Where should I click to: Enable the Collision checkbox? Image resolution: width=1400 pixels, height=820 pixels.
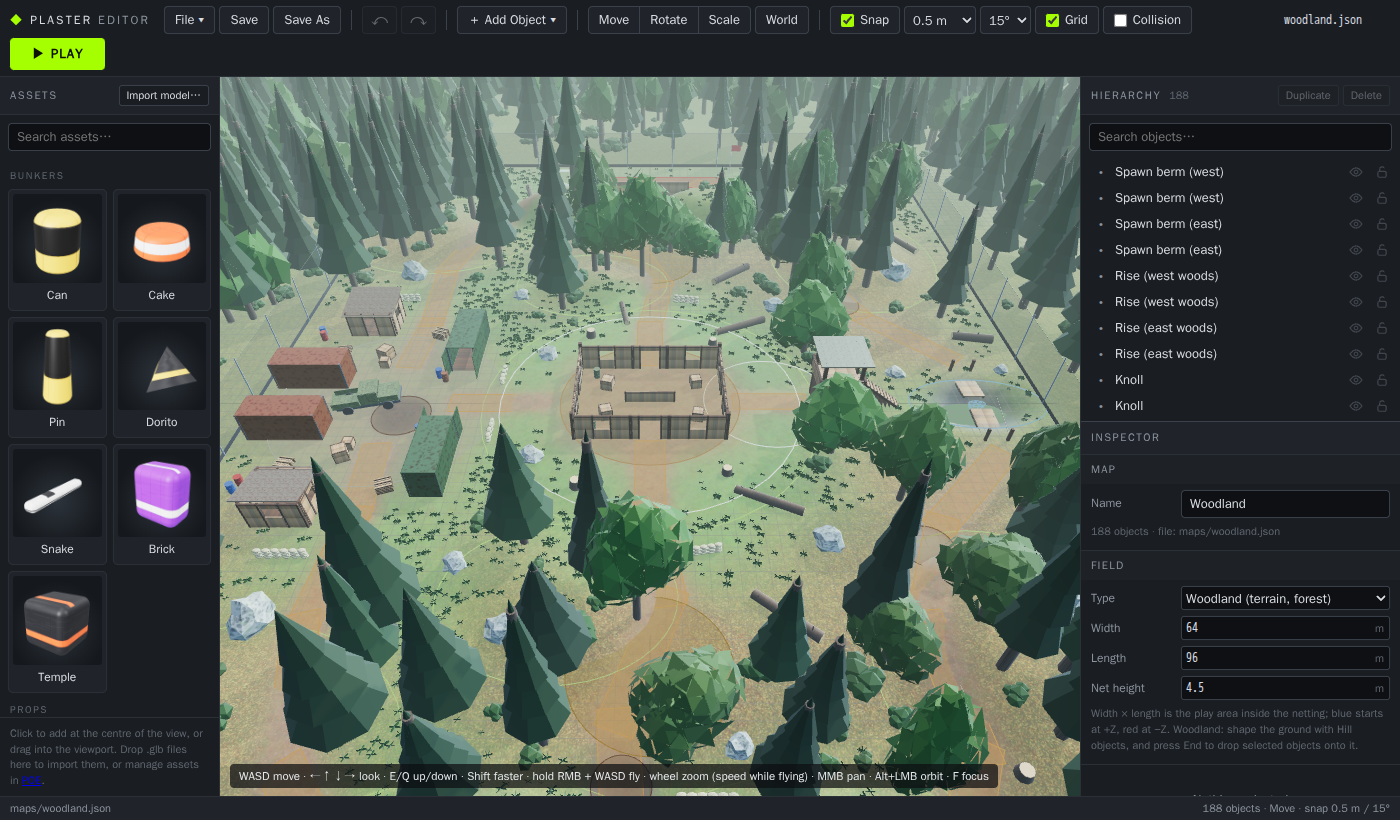1120,20
